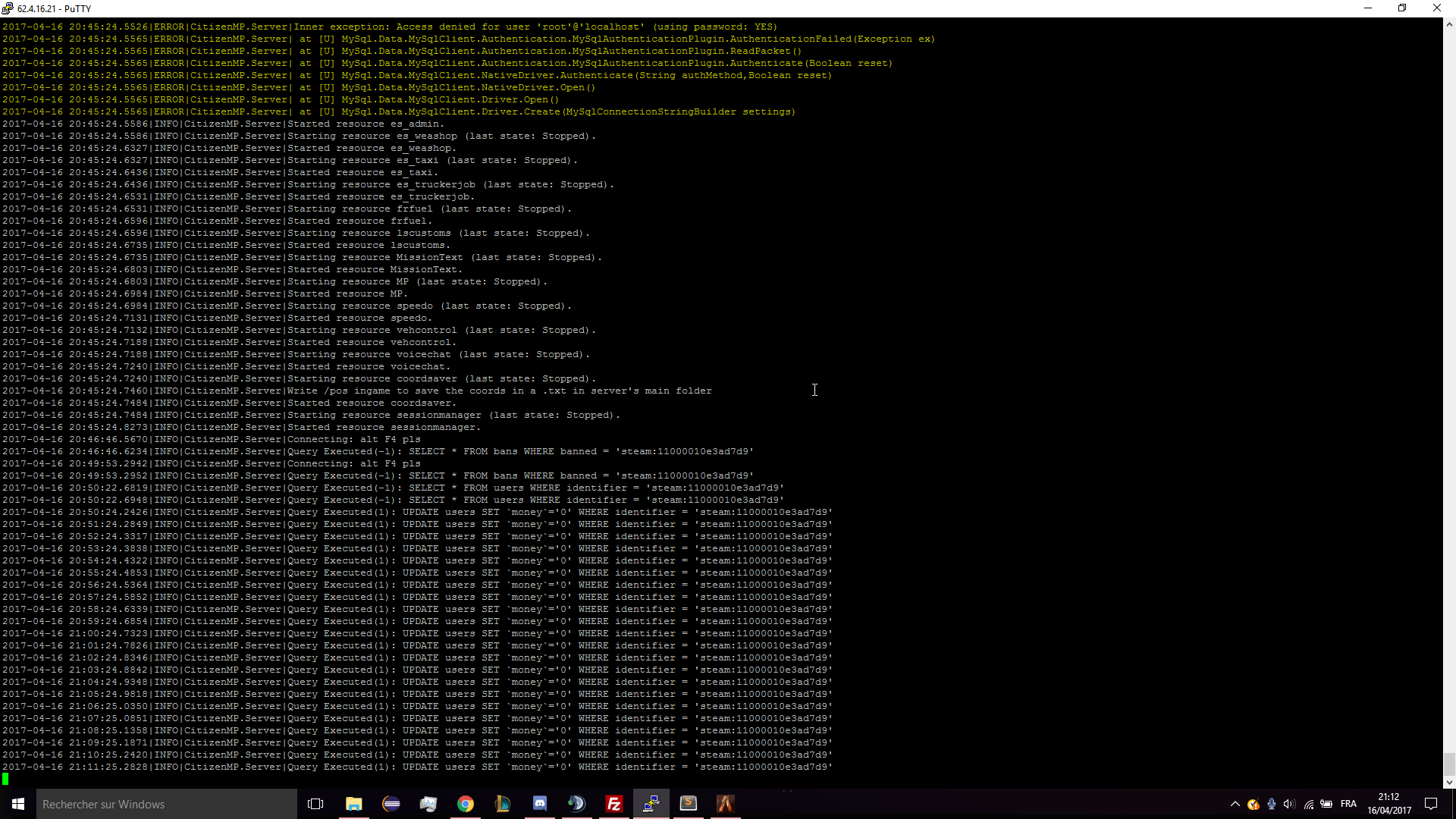Switch to Discord in the taskbar

click(540, 804)
